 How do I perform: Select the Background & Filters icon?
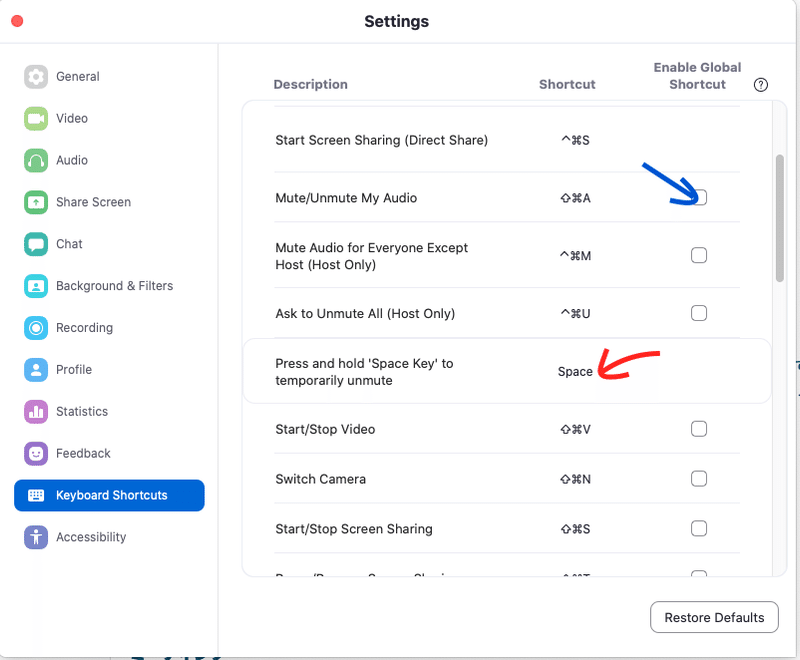click(x=36, y=286)
